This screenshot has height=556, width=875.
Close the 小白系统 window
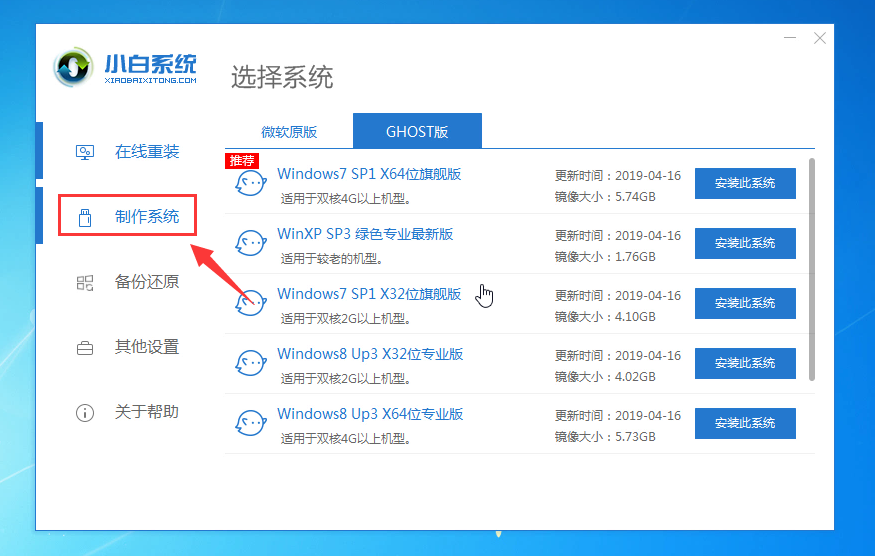(x=820, y=38)
